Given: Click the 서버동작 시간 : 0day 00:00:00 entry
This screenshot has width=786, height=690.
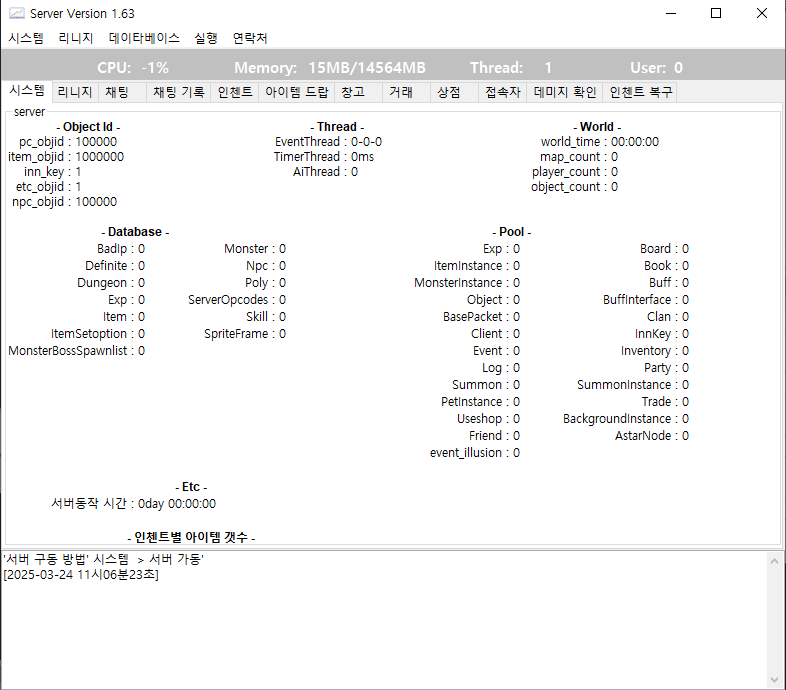Looking at the screenshot, I should click(133, 504).
